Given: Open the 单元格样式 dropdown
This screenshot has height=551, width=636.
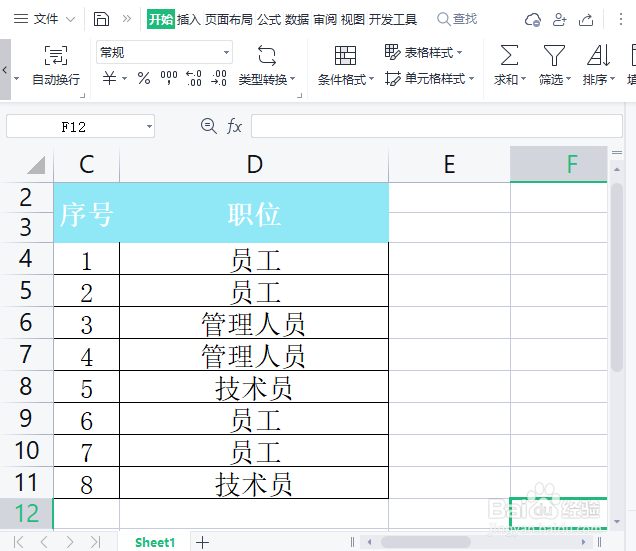Looking at the screenshot, I should [x=429, y=78].
